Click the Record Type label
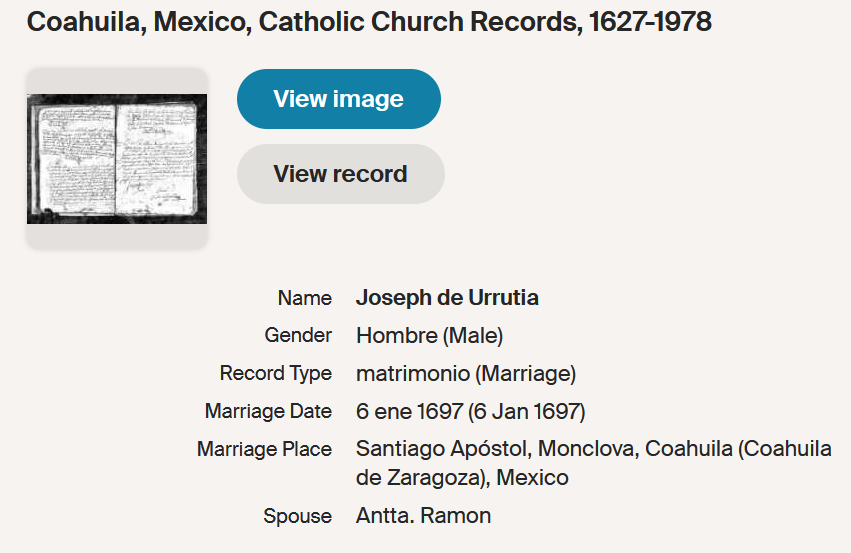 (276, 374)
